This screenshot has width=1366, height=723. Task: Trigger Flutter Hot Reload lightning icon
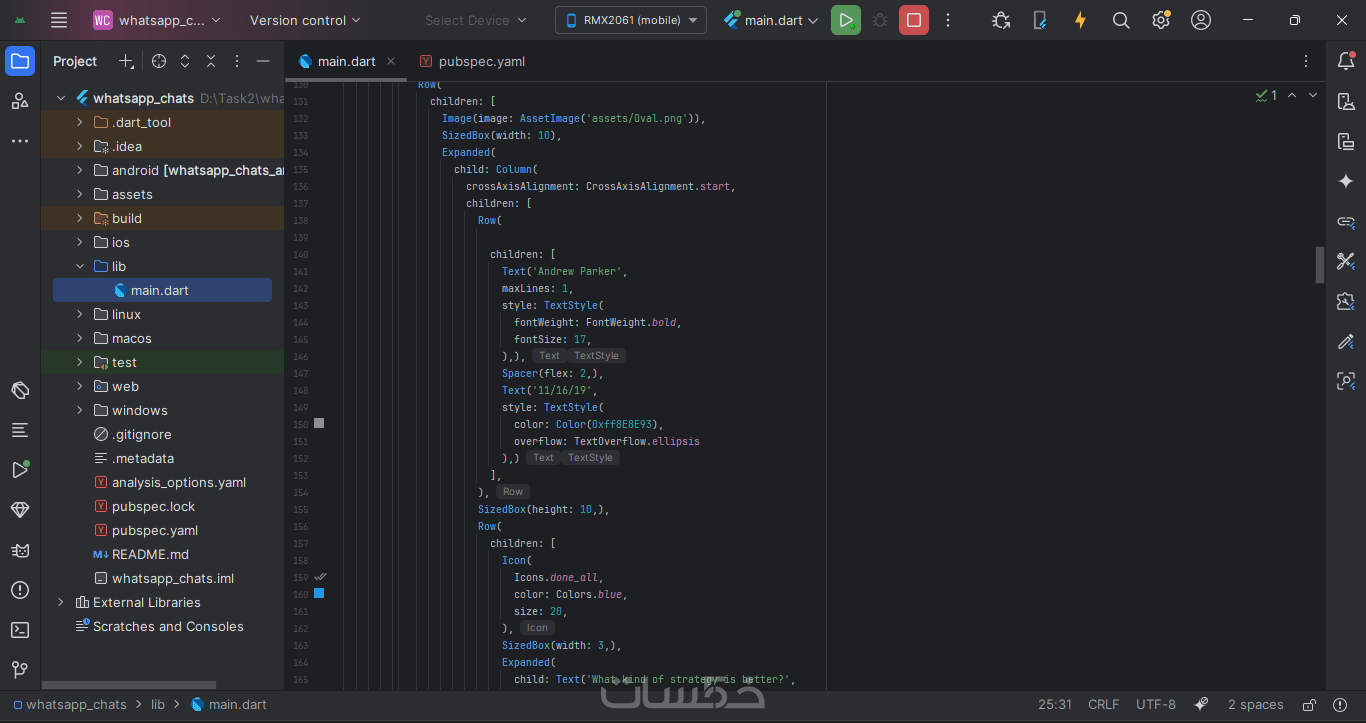pyautogui.click(x=1080, y=20)
